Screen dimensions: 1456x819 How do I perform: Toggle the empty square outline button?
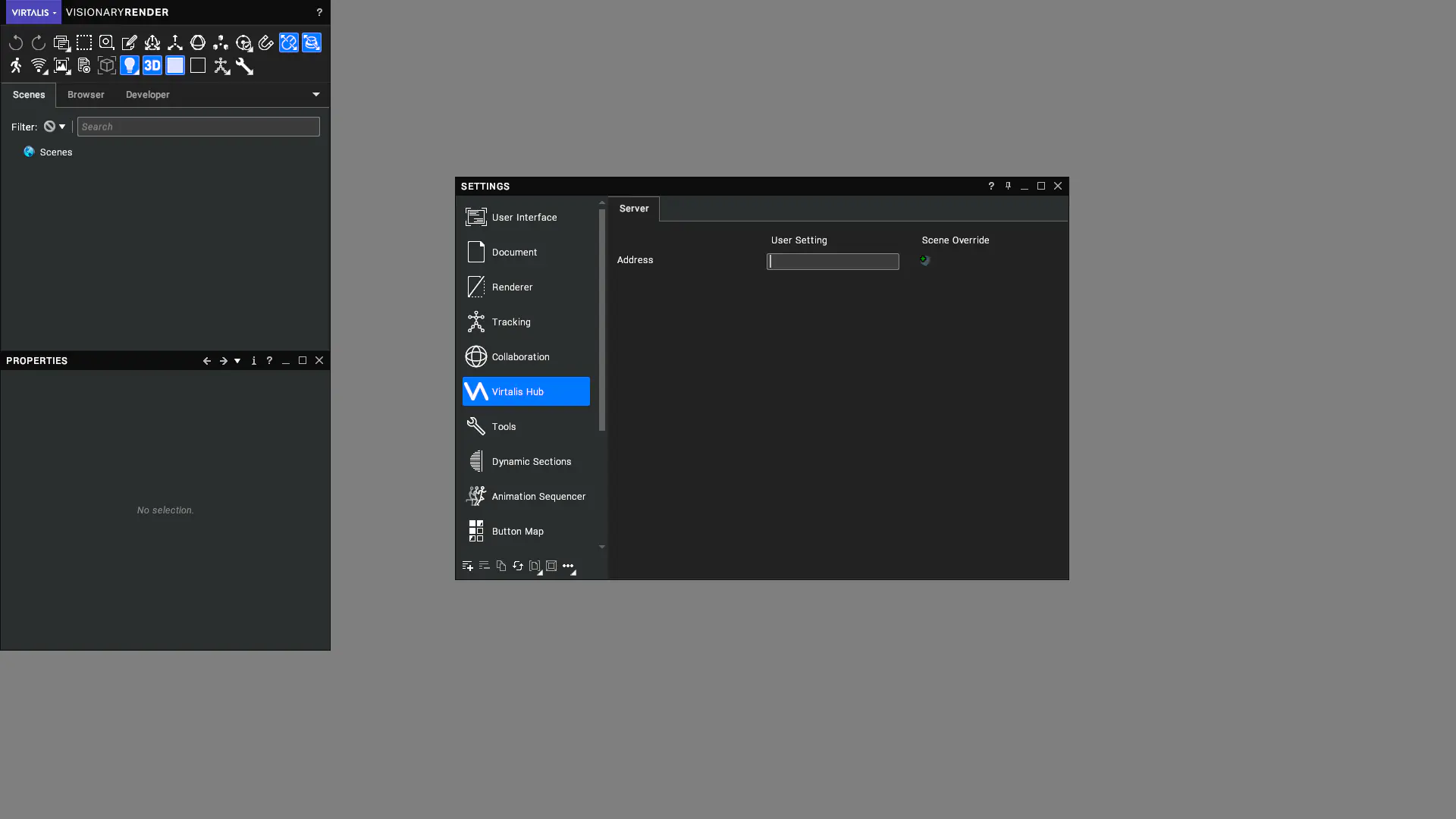click(198, 66)
